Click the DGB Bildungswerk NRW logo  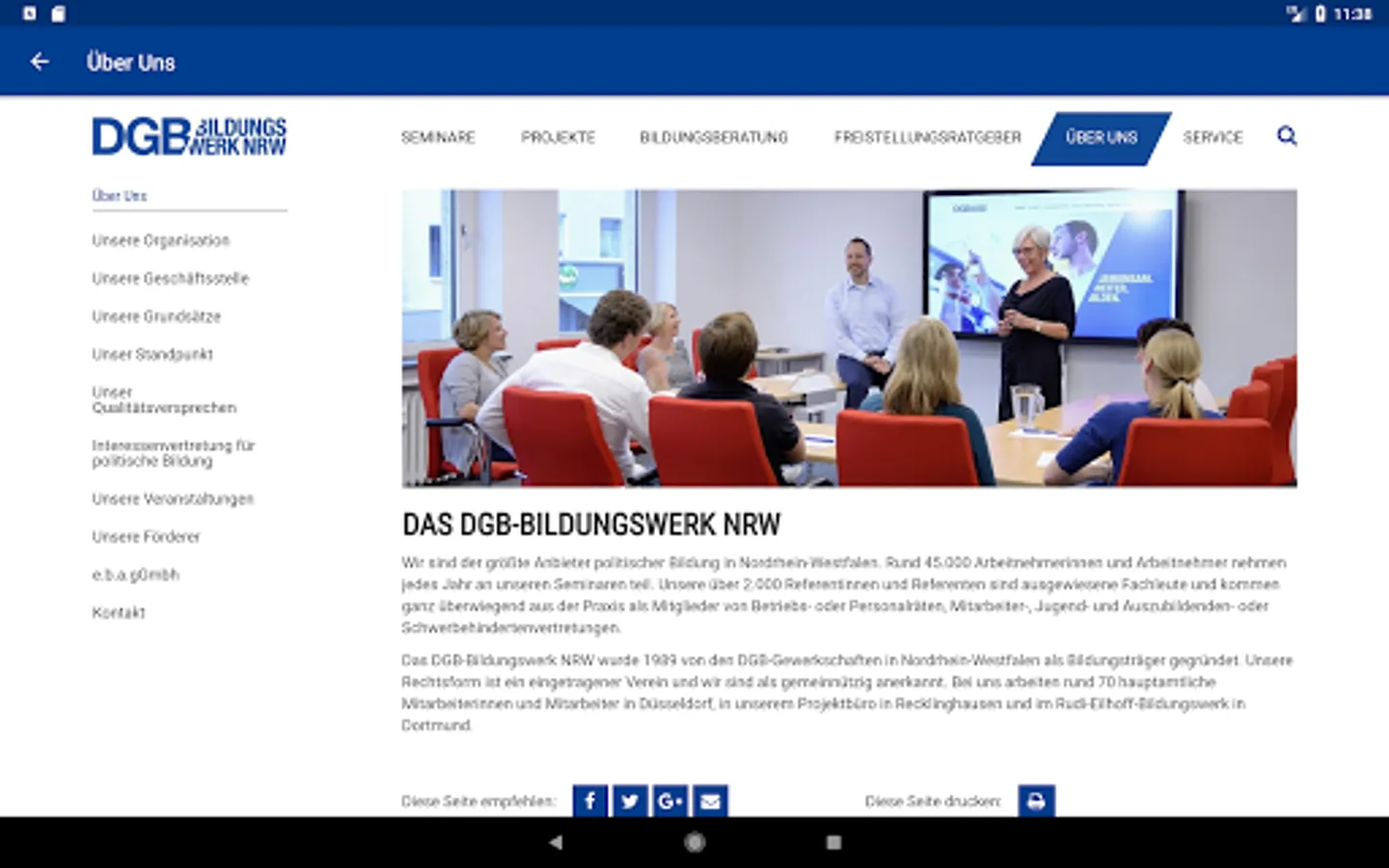pyautogui.click(x=189, y=136)
